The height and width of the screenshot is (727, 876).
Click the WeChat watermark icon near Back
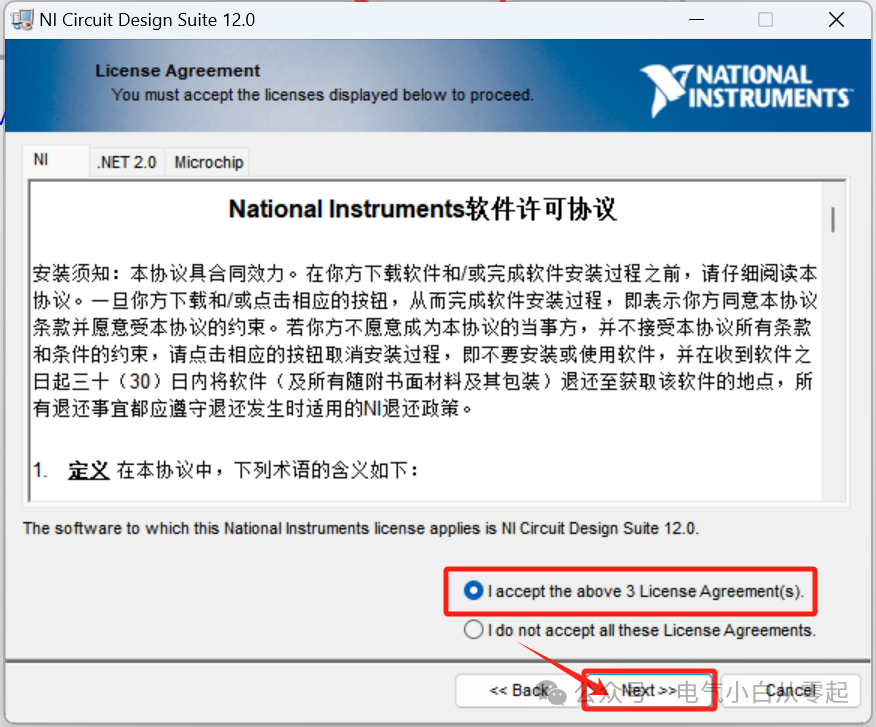coord(553,693)
